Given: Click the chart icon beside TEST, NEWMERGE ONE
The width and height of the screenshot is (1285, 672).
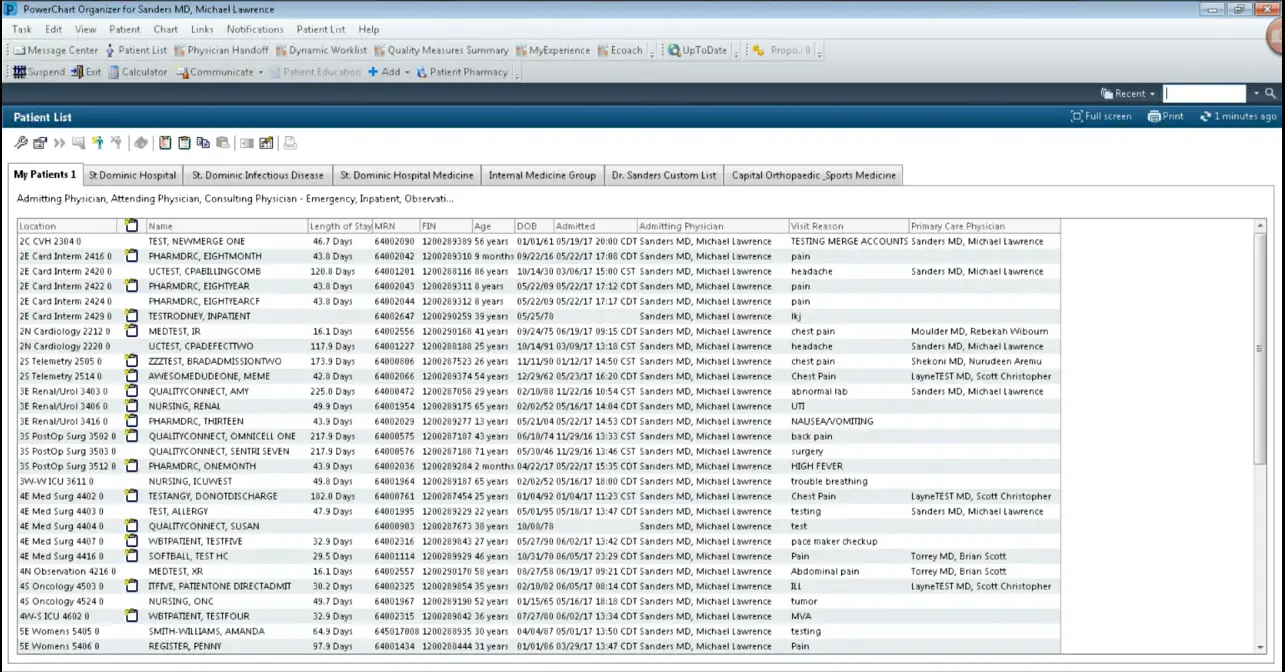Looking at the screenshot, I should pyautogui.click(x=132, y=241).
